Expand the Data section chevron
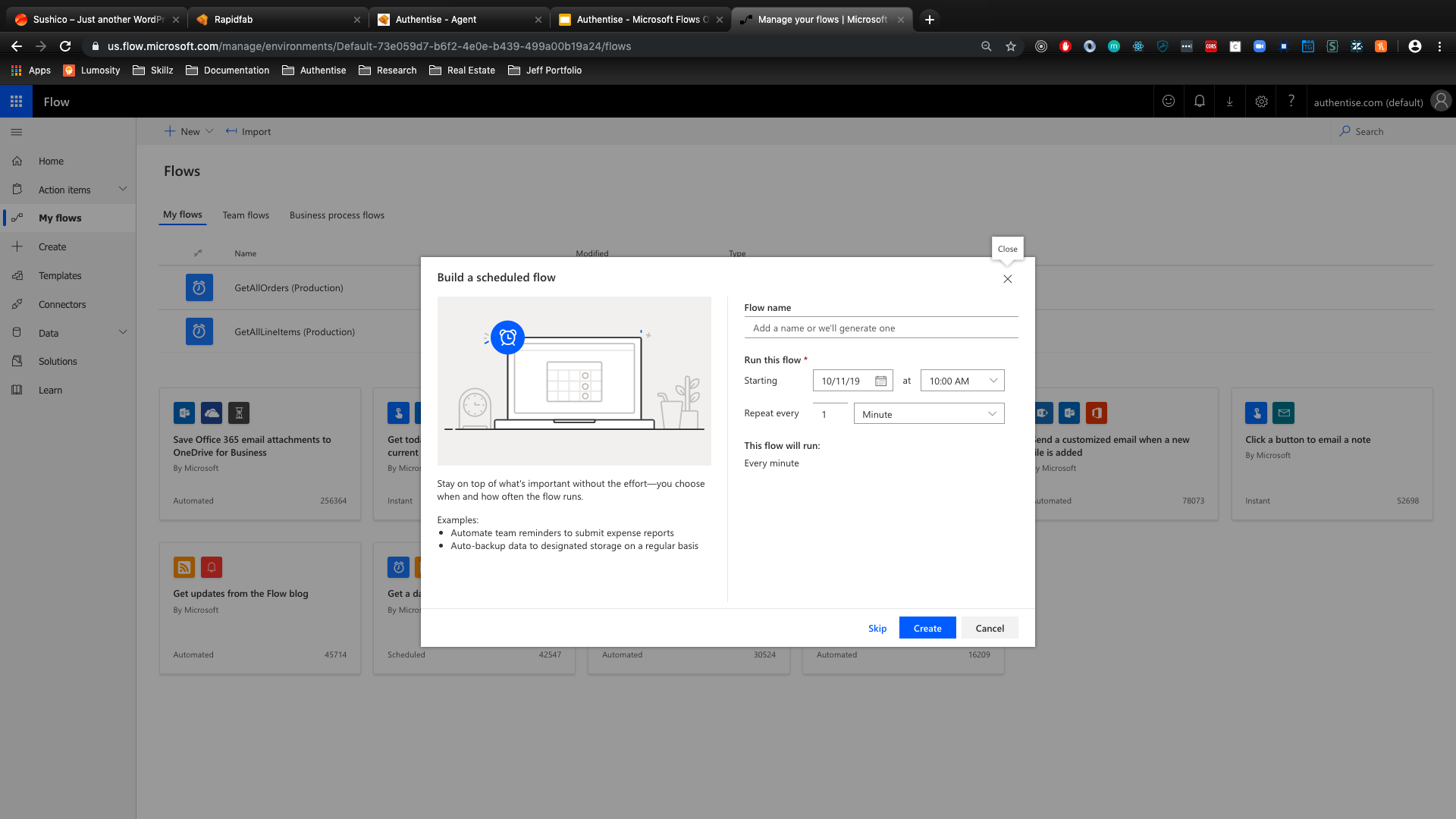Image resolution: width=1456 pixels, height=819 pixels. pyautogui.click(x=123, y=333)
